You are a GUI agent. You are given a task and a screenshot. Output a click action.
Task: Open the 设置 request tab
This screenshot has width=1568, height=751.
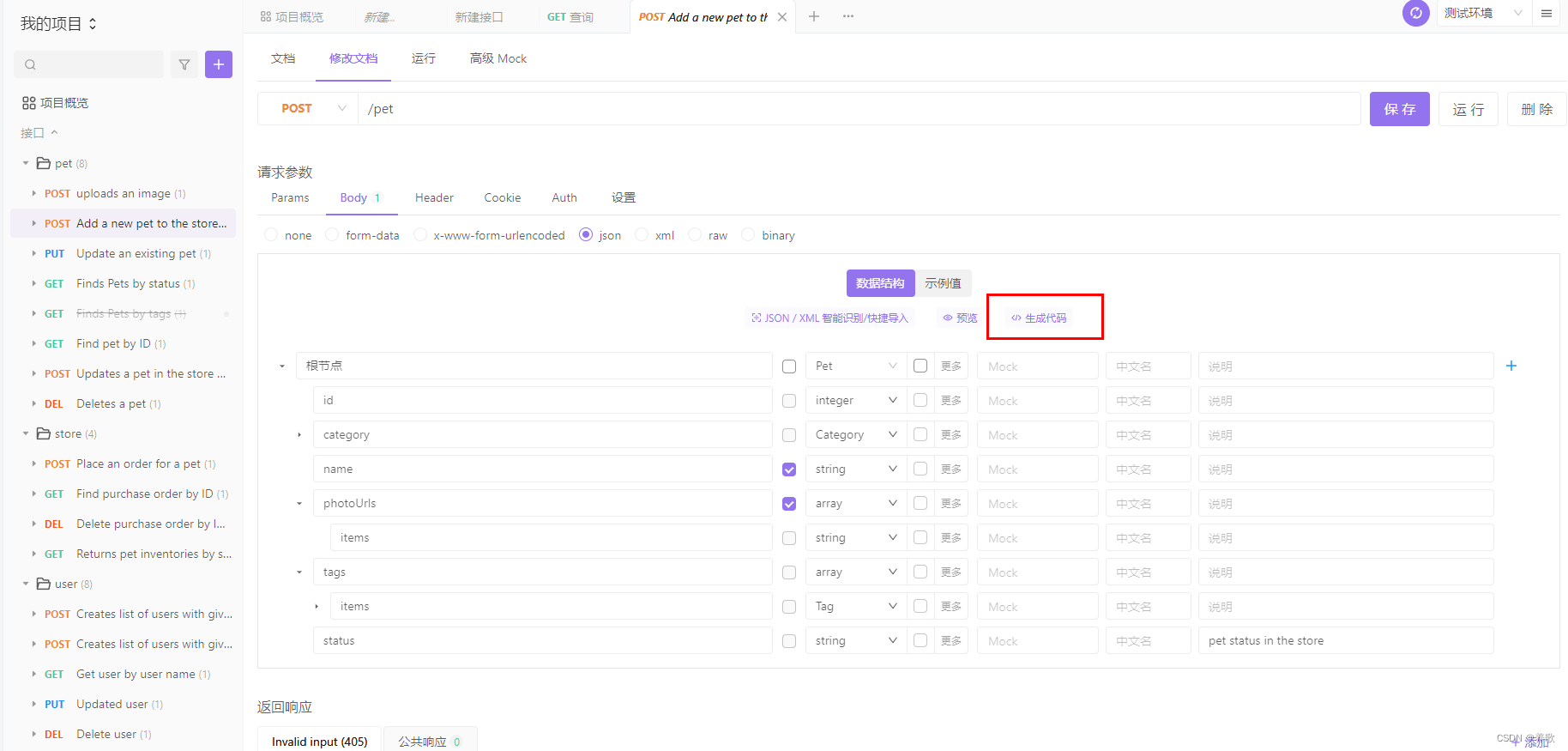(x=624, y=197)
